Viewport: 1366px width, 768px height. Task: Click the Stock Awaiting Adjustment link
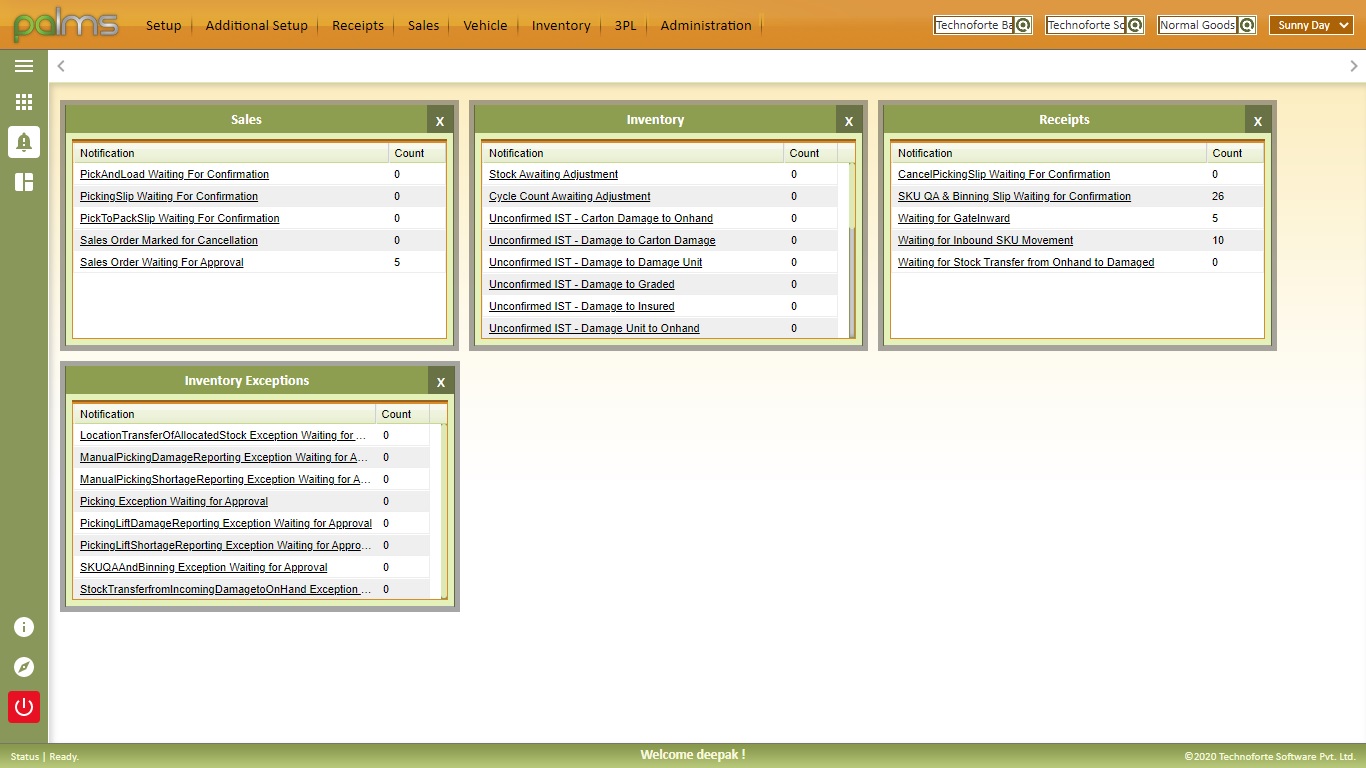coord(553,174)
